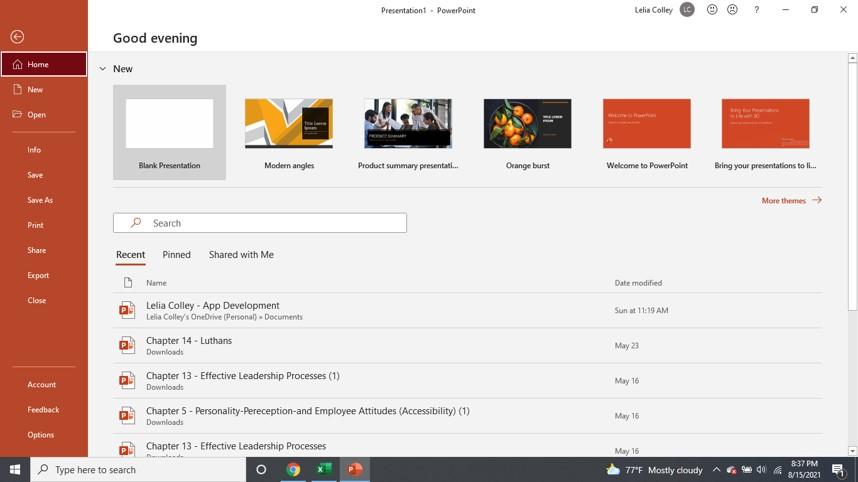Switch to the Pinned tab
858x482 pixels.
pos(176,255)
